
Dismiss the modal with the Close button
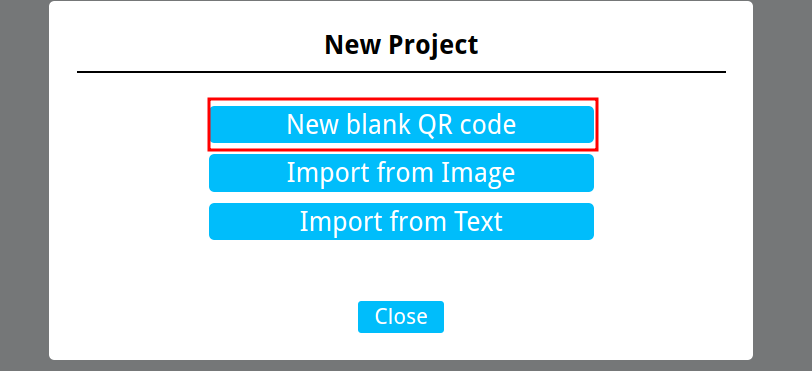[x=401, y=317]
